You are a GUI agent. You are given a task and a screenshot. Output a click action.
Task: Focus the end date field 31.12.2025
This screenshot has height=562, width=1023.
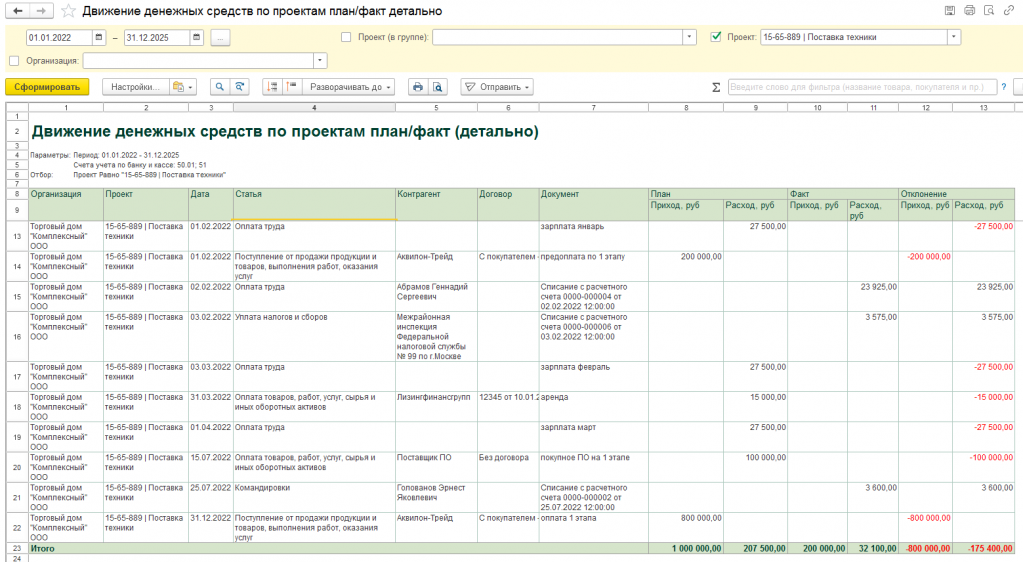[x=157, y=38]
